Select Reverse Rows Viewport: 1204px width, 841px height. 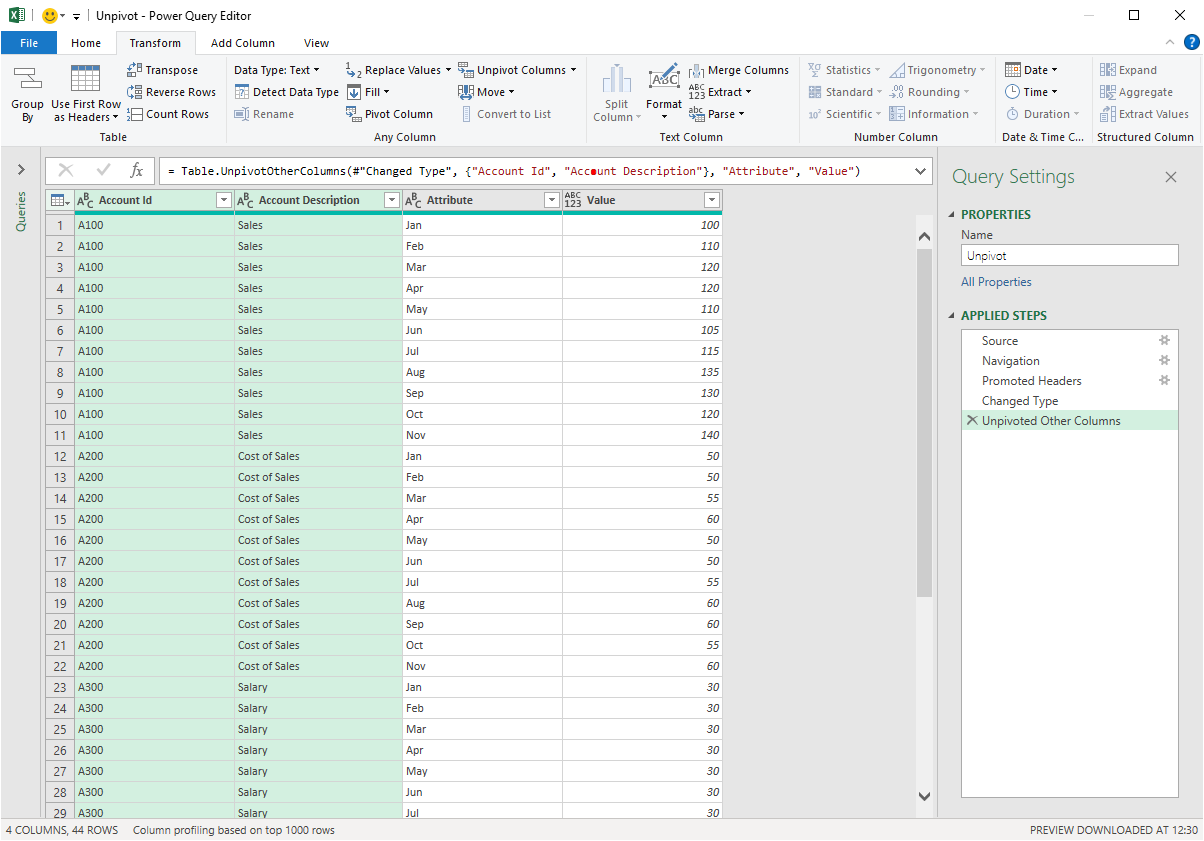171,92
